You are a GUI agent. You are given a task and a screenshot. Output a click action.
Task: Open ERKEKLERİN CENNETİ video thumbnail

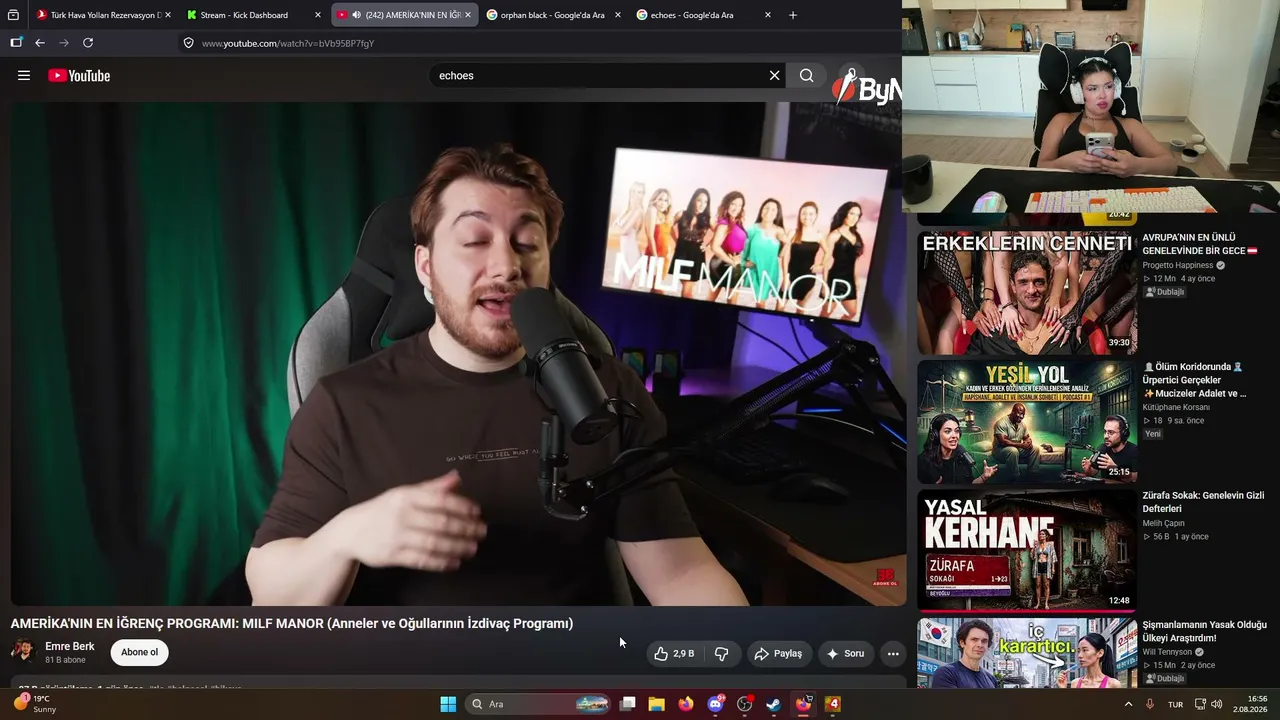1027,292
